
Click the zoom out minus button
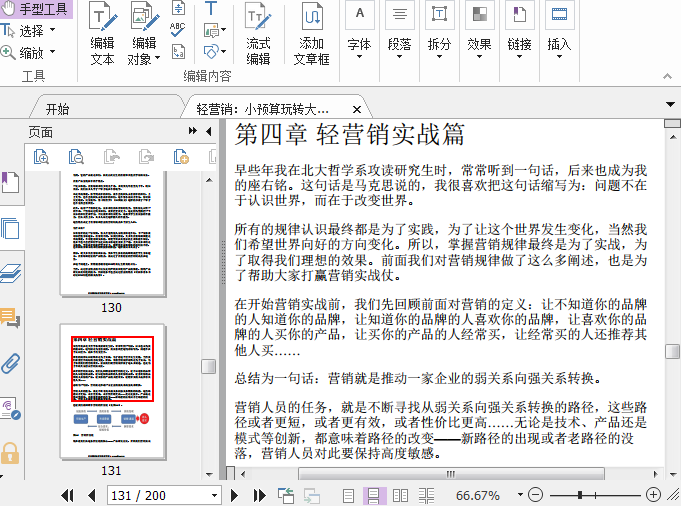(536, 495)
